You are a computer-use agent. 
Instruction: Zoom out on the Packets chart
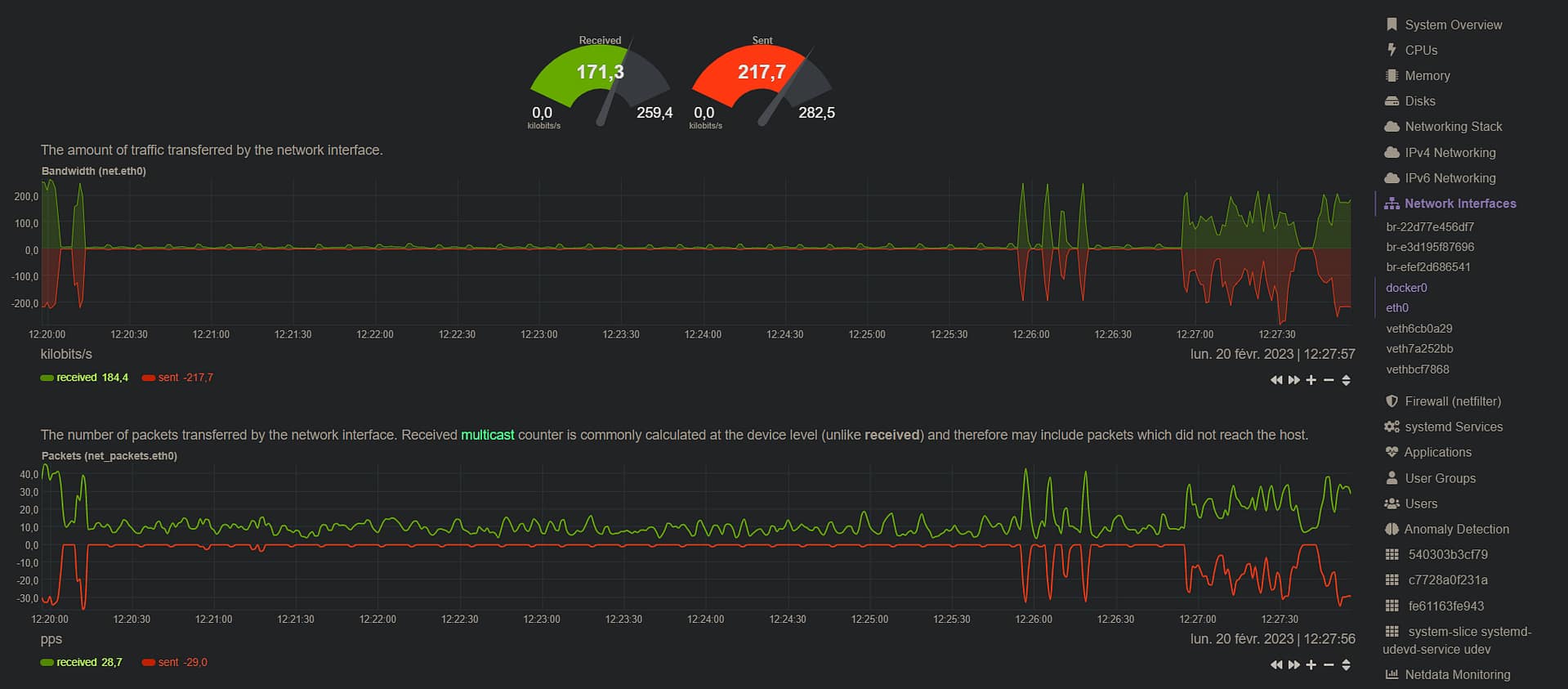point(1329,665)
